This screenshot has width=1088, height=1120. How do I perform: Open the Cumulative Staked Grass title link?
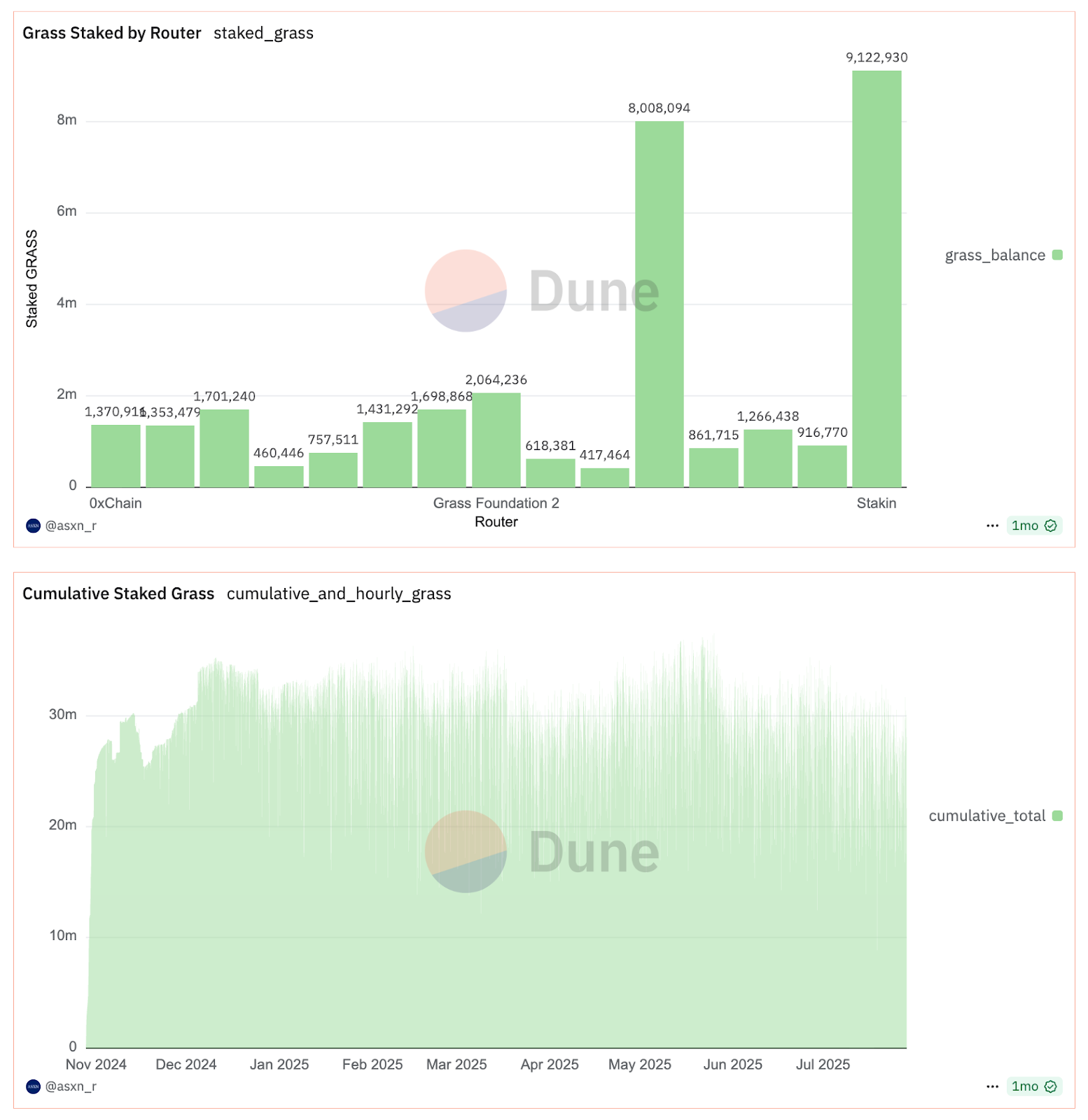tap(118, 594)
